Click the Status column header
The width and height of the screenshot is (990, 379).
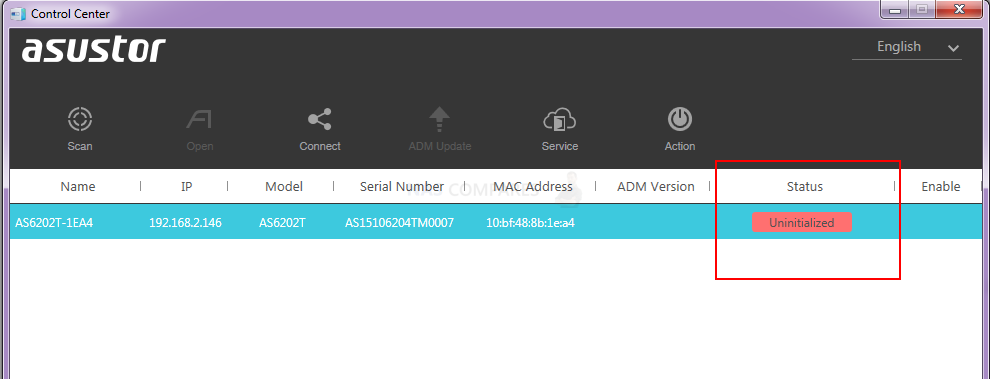[x=804, y=186]
